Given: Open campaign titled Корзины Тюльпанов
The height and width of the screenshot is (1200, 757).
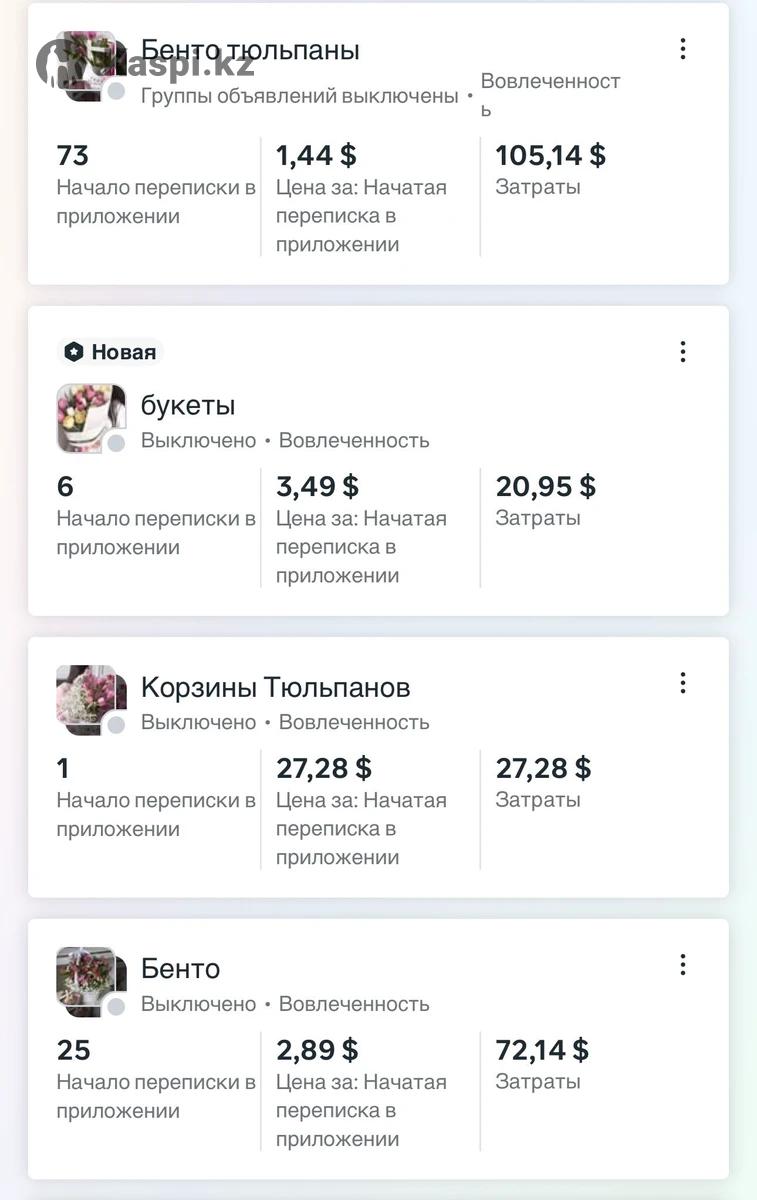Looking at the screenshot, I should tap(275, 688).
